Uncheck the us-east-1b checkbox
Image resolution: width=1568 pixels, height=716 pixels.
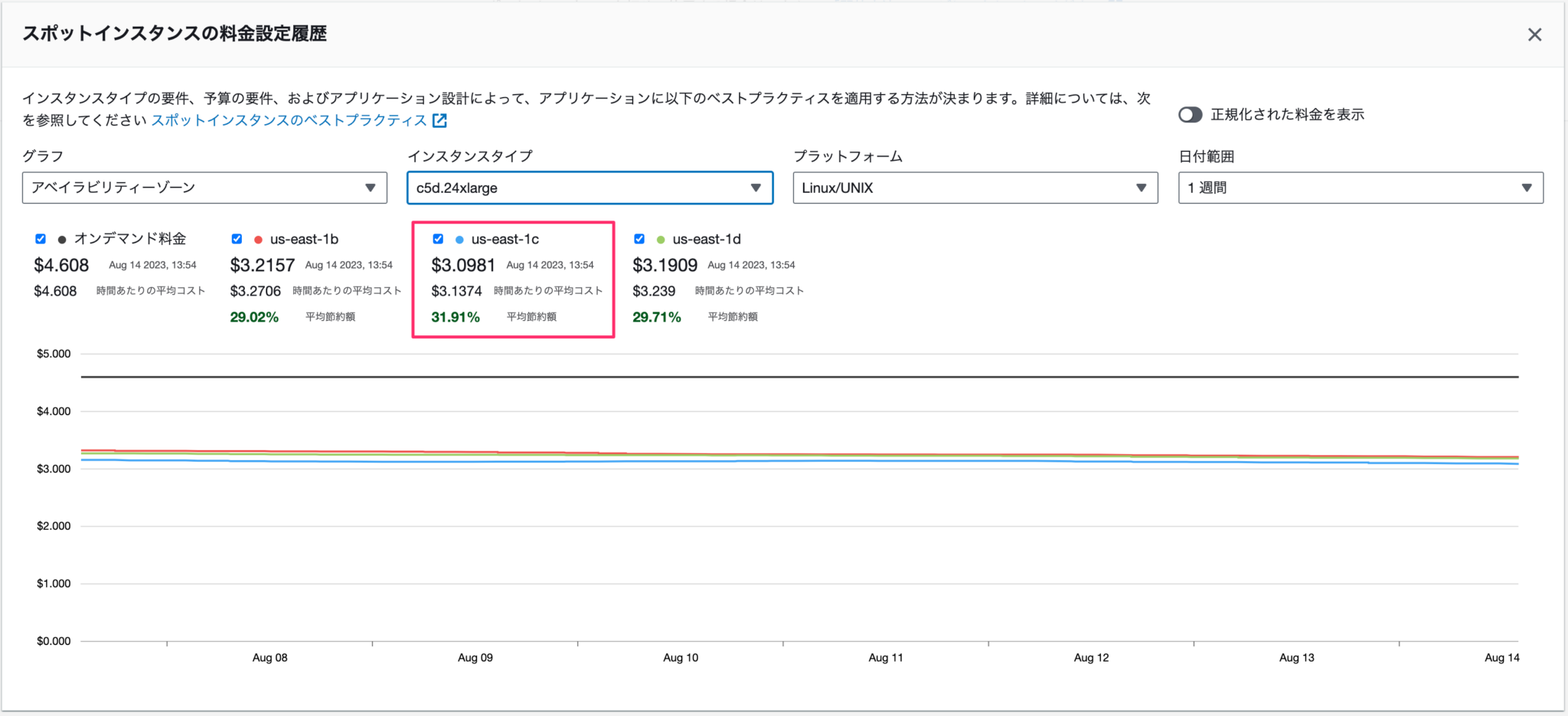tap(237, 238)
